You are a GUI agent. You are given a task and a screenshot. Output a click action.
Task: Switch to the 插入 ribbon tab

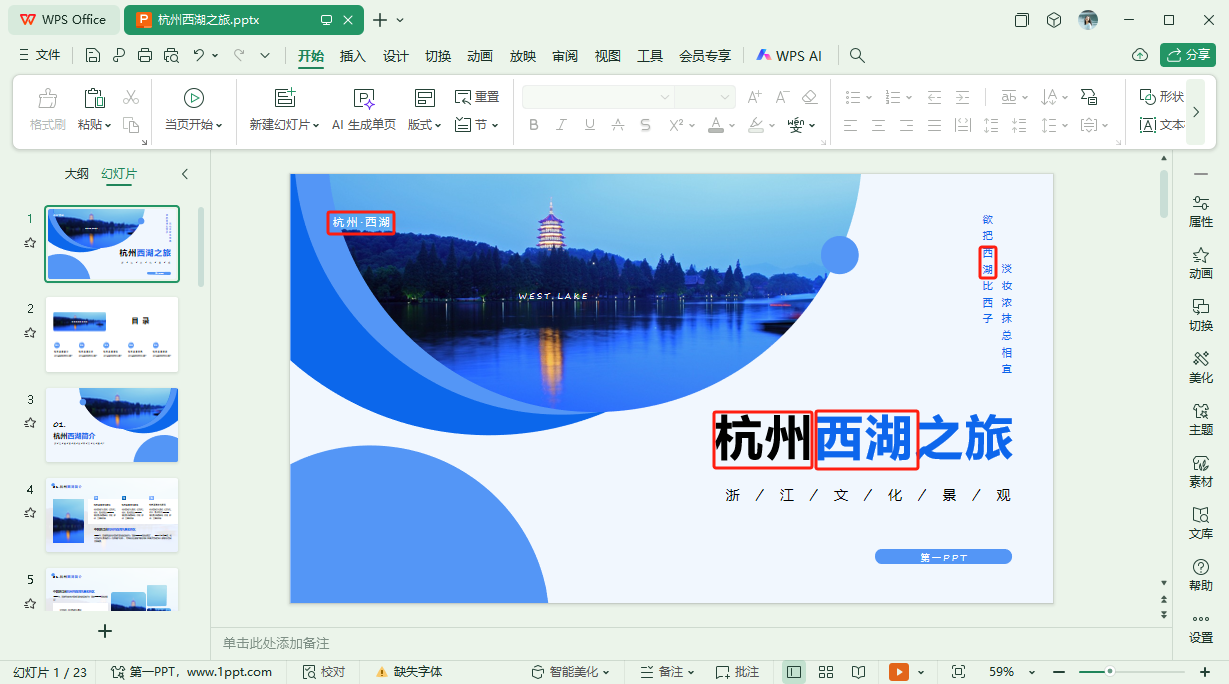[x=352, y=56]
